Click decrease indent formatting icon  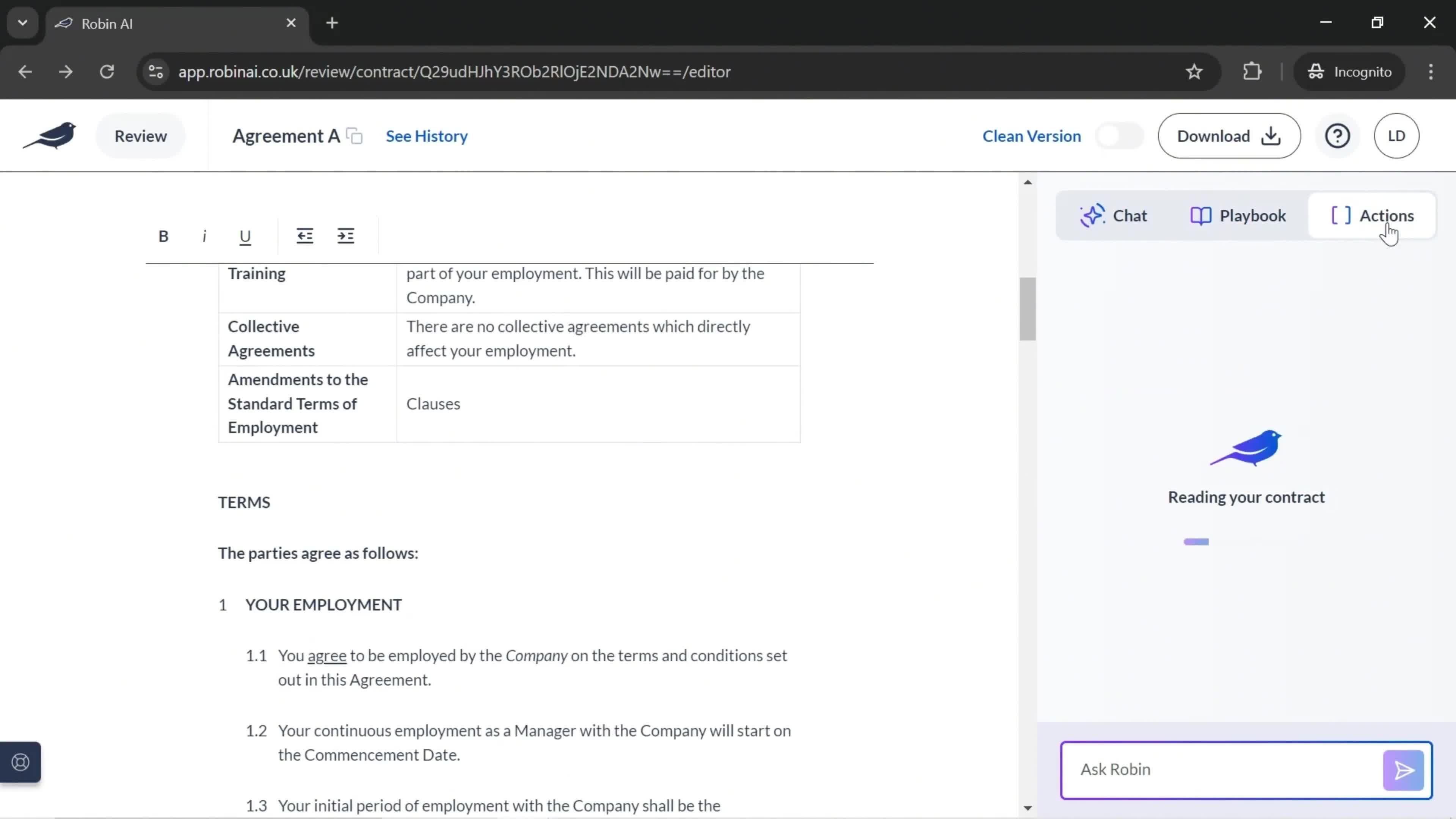[305, 236]
